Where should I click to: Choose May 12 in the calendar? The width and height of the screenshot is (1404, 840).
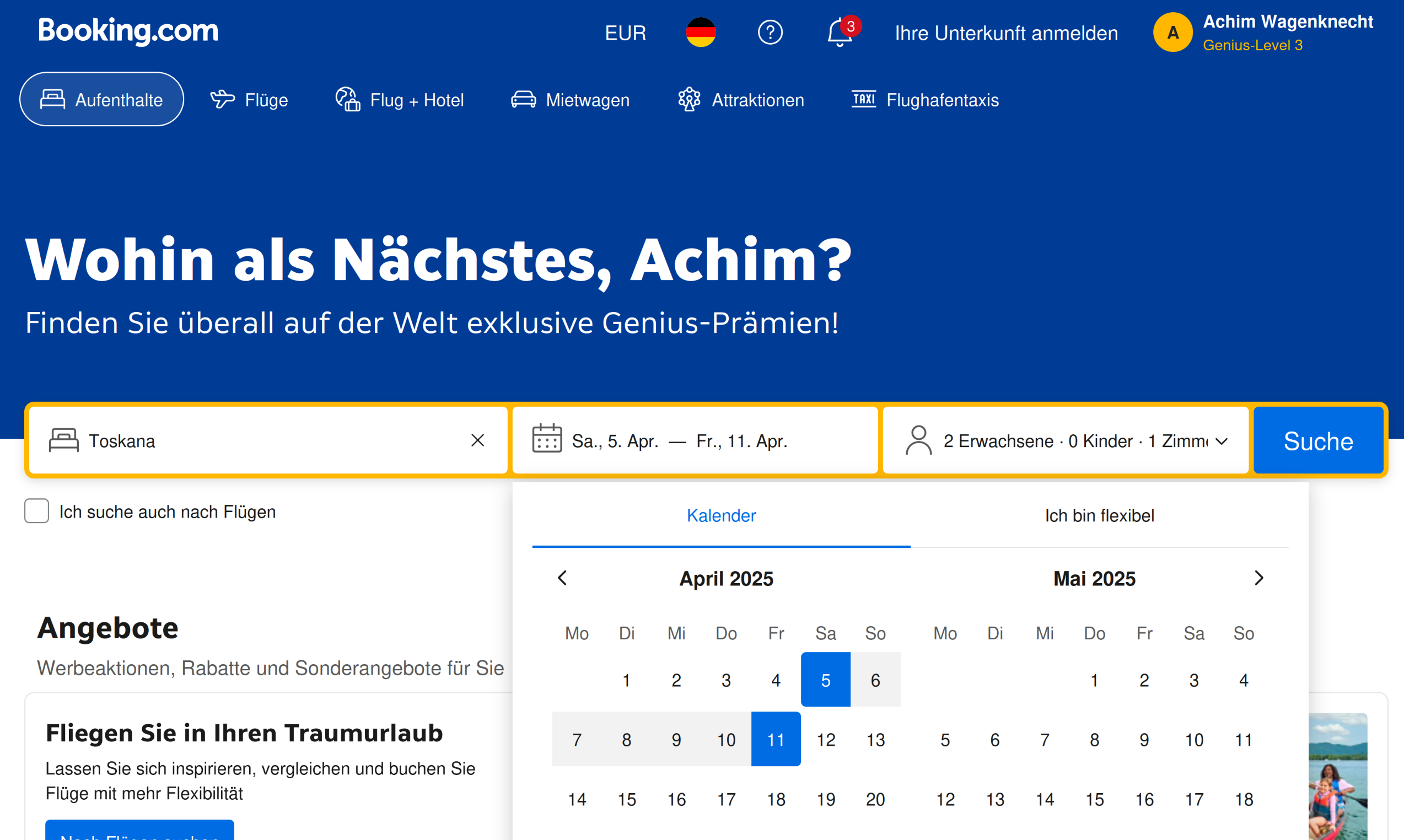point(945,799)
